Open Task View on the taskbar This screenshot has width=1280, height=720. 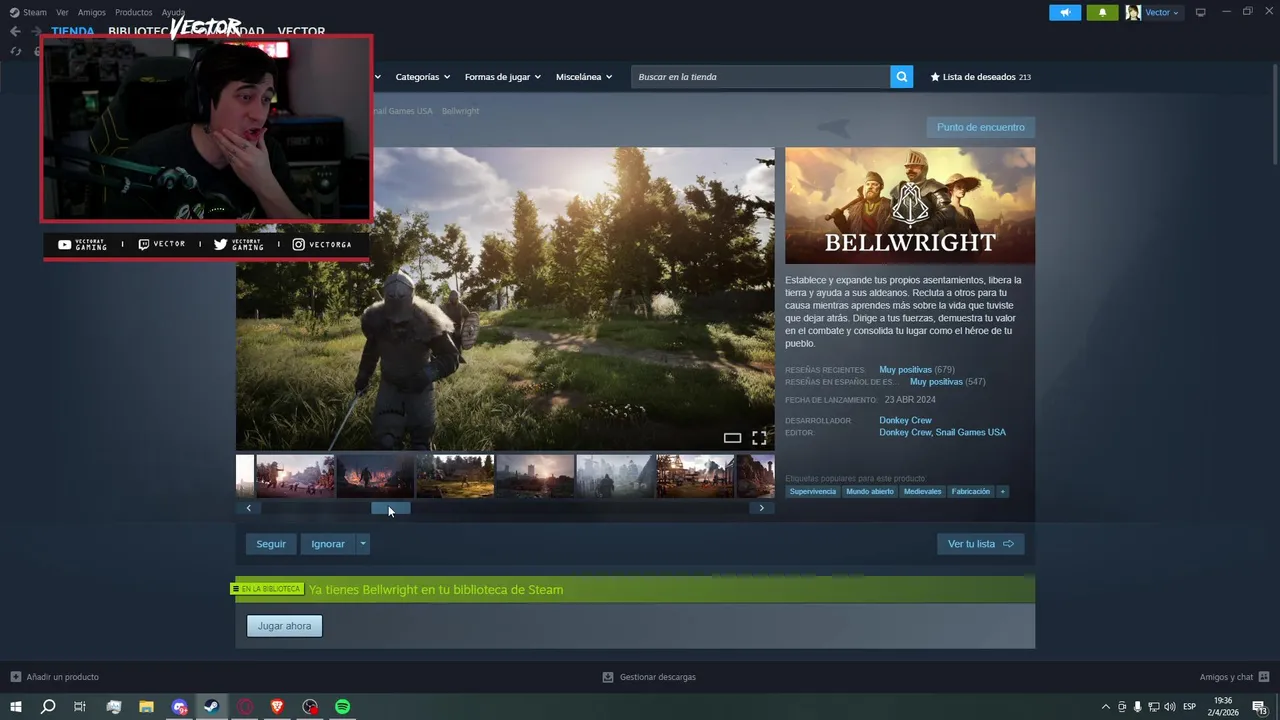pos(80,707)
